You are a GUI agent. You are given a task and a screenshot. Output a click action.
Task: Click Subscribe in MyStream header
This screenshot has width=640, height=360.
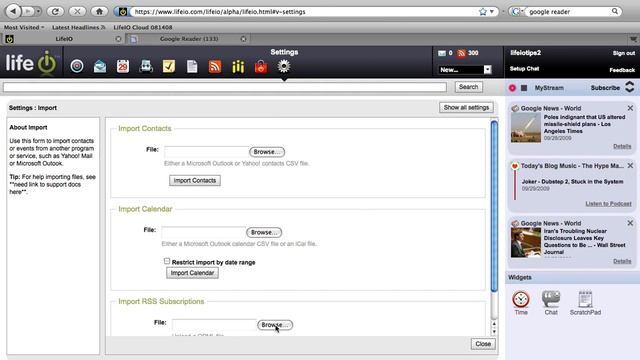point(605,88)
